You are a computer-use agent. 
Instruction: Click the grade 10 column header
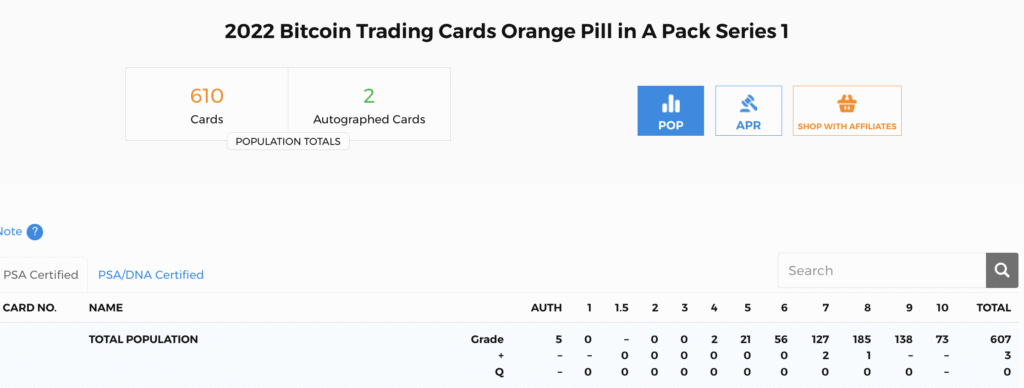[x=942, y=308]
